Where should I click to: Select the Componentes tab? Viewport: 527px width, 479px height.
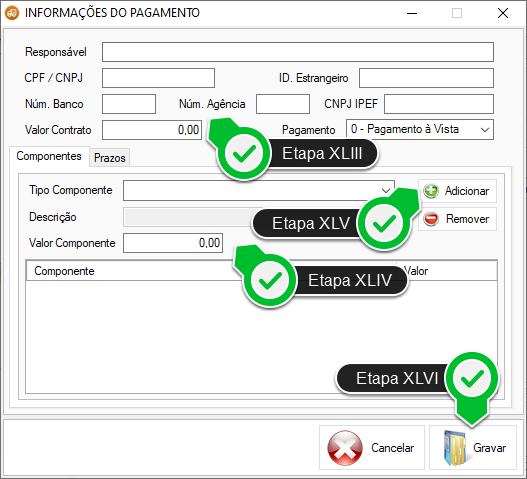(49, 156)
